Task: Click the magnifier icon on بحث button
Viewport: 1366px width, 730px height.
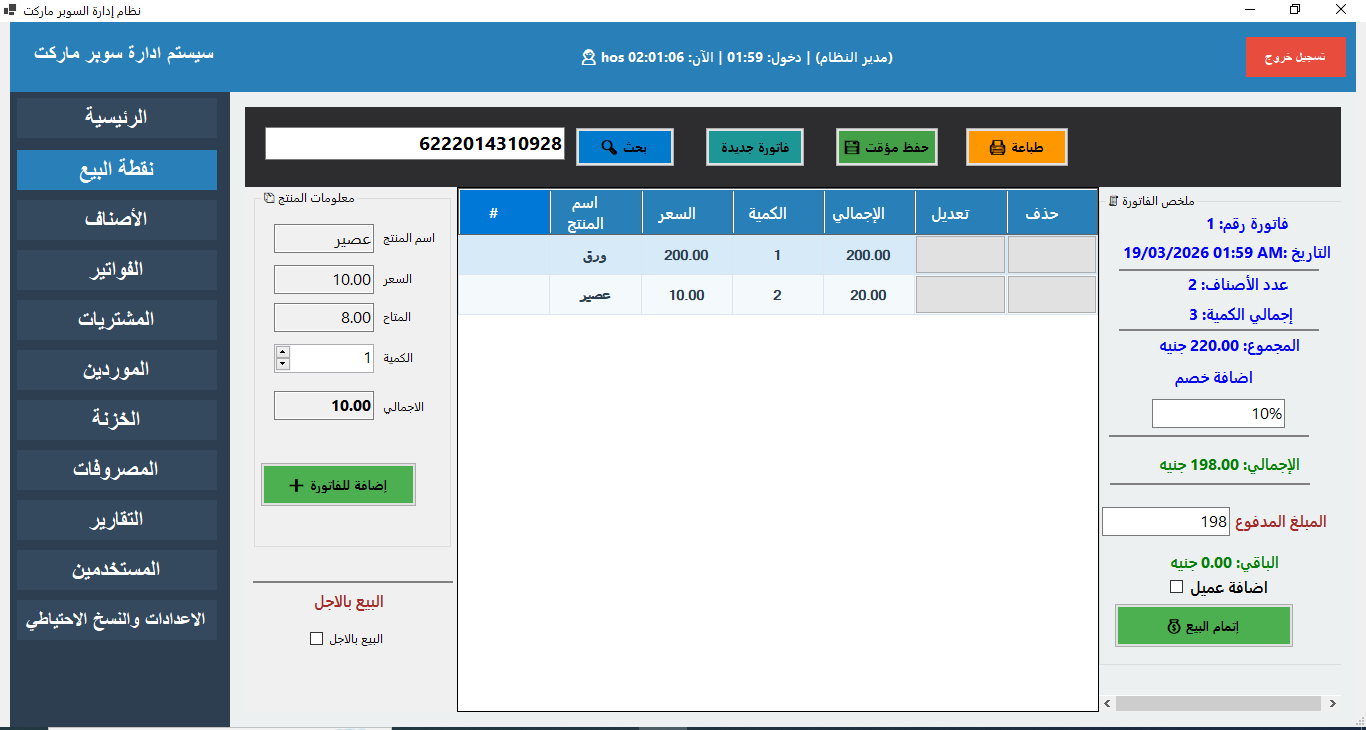Action: click(x=608, y=147)
